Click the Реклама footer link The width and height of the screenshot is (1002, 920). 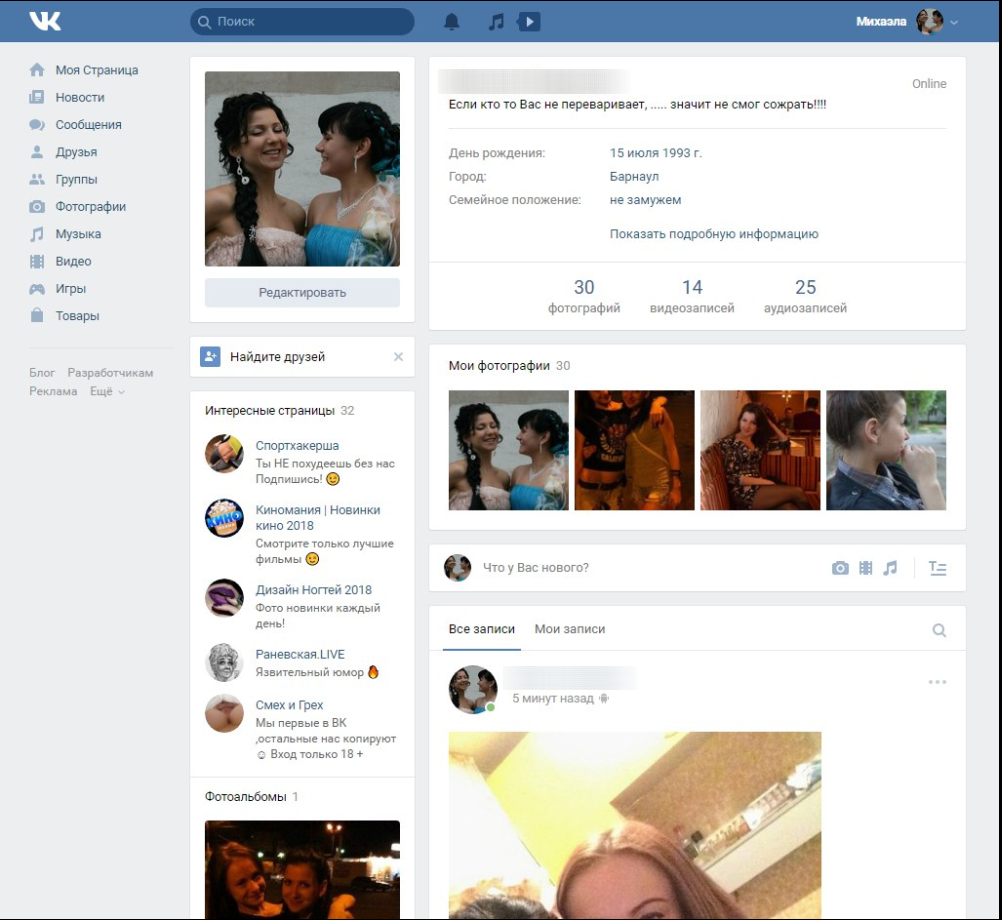[53, 391]
